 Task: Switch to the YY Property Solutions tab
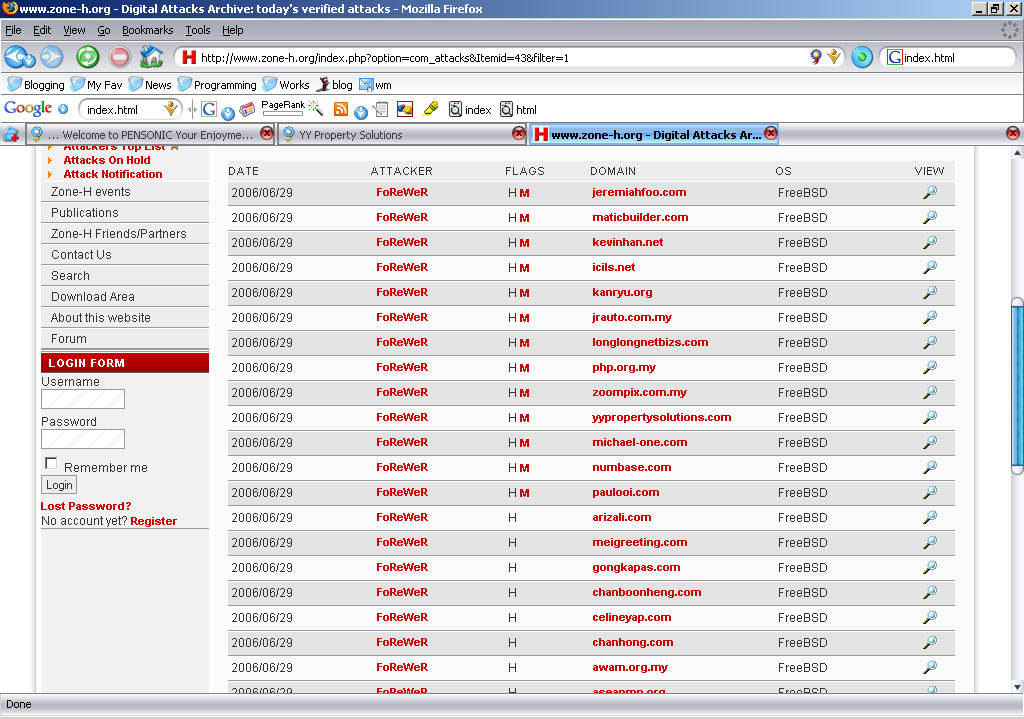(x=403, y=135)
